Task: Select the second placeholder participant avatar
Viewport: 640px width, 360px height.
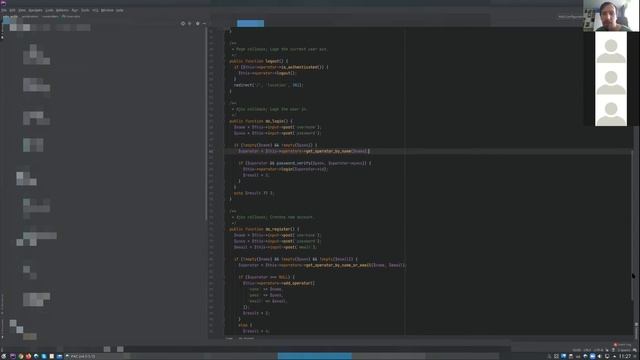Action: 611,79
